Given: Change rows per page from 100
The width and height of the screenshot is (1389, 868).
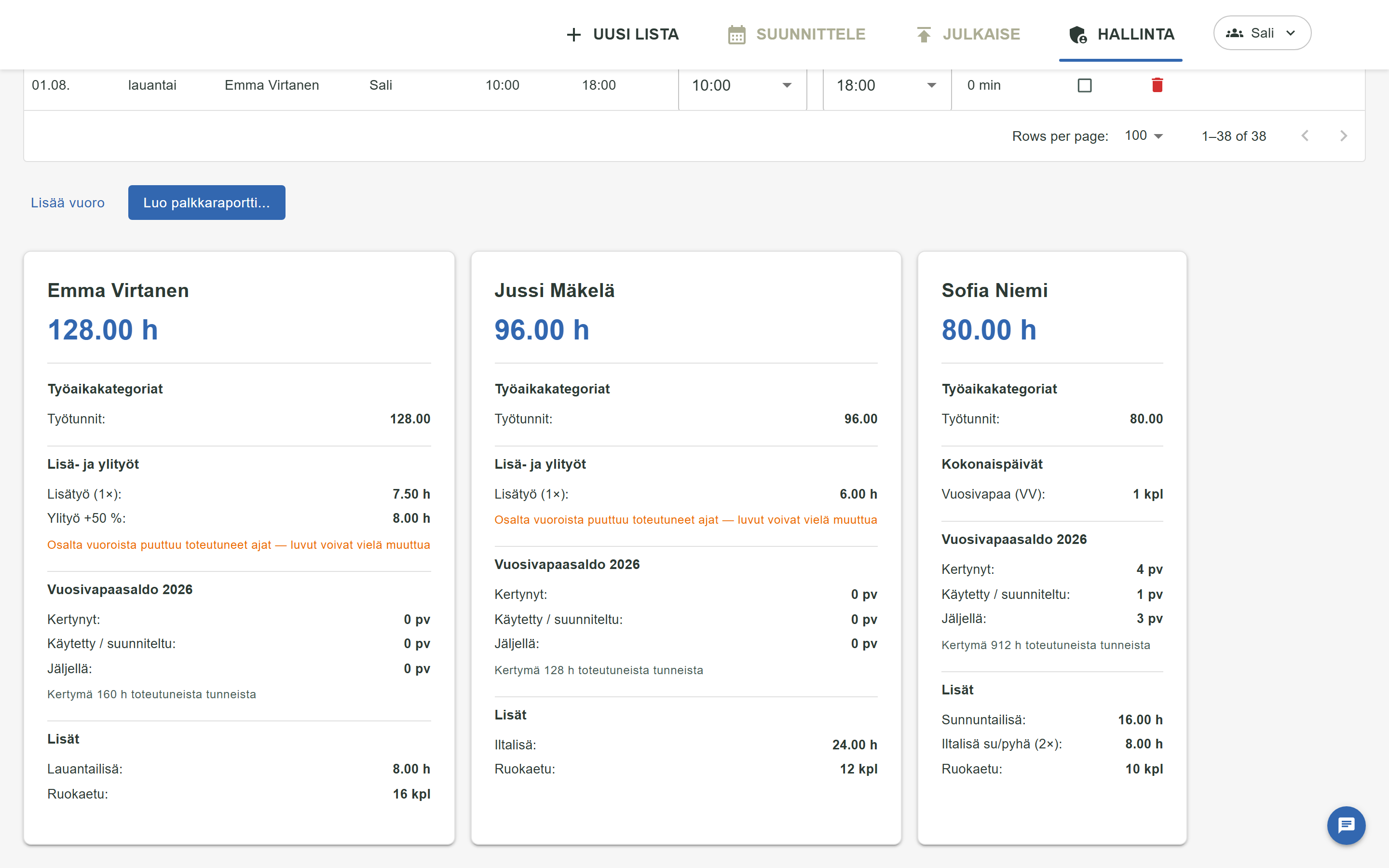Looking at the screenshot, I should pyautogui.click(x=1144, y=136).
